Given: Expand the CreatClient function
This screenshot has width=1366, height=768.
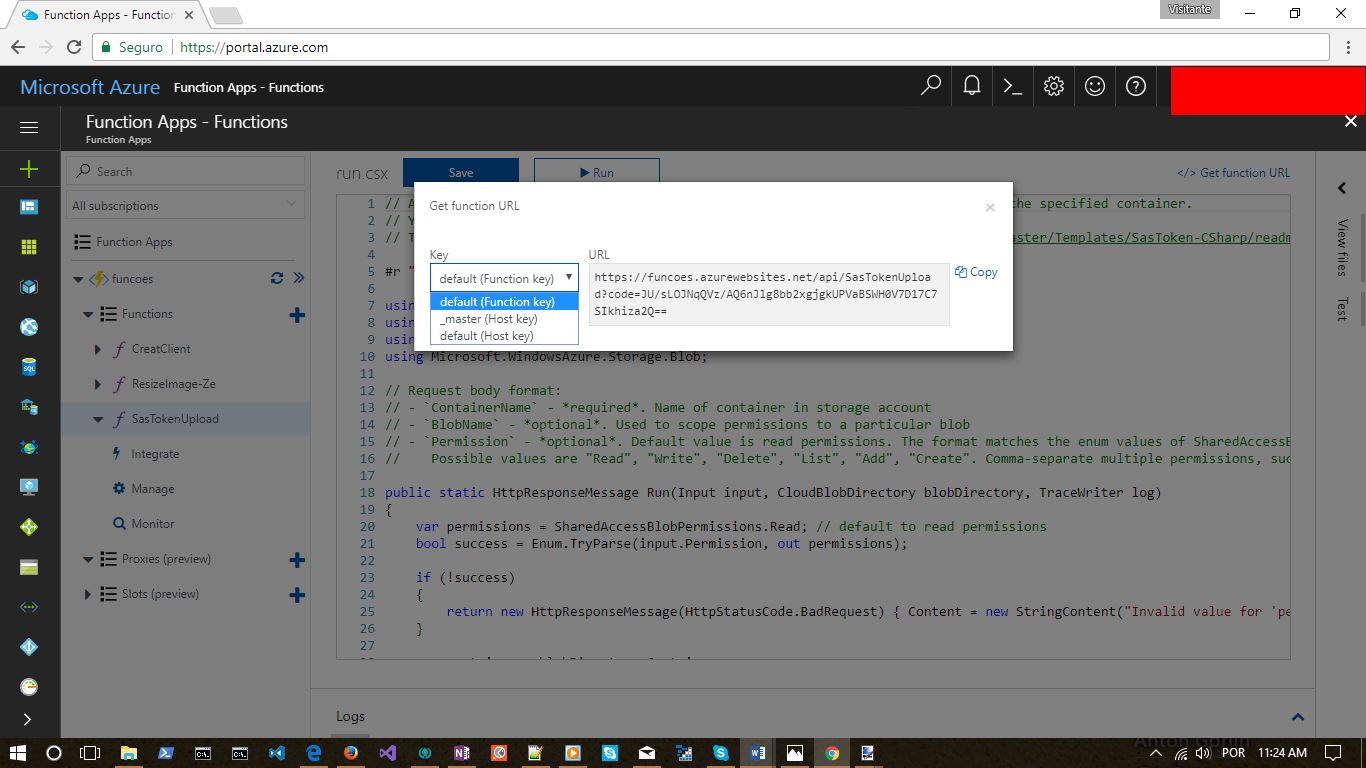Looking at the screenshot, I should pos(98,349).
